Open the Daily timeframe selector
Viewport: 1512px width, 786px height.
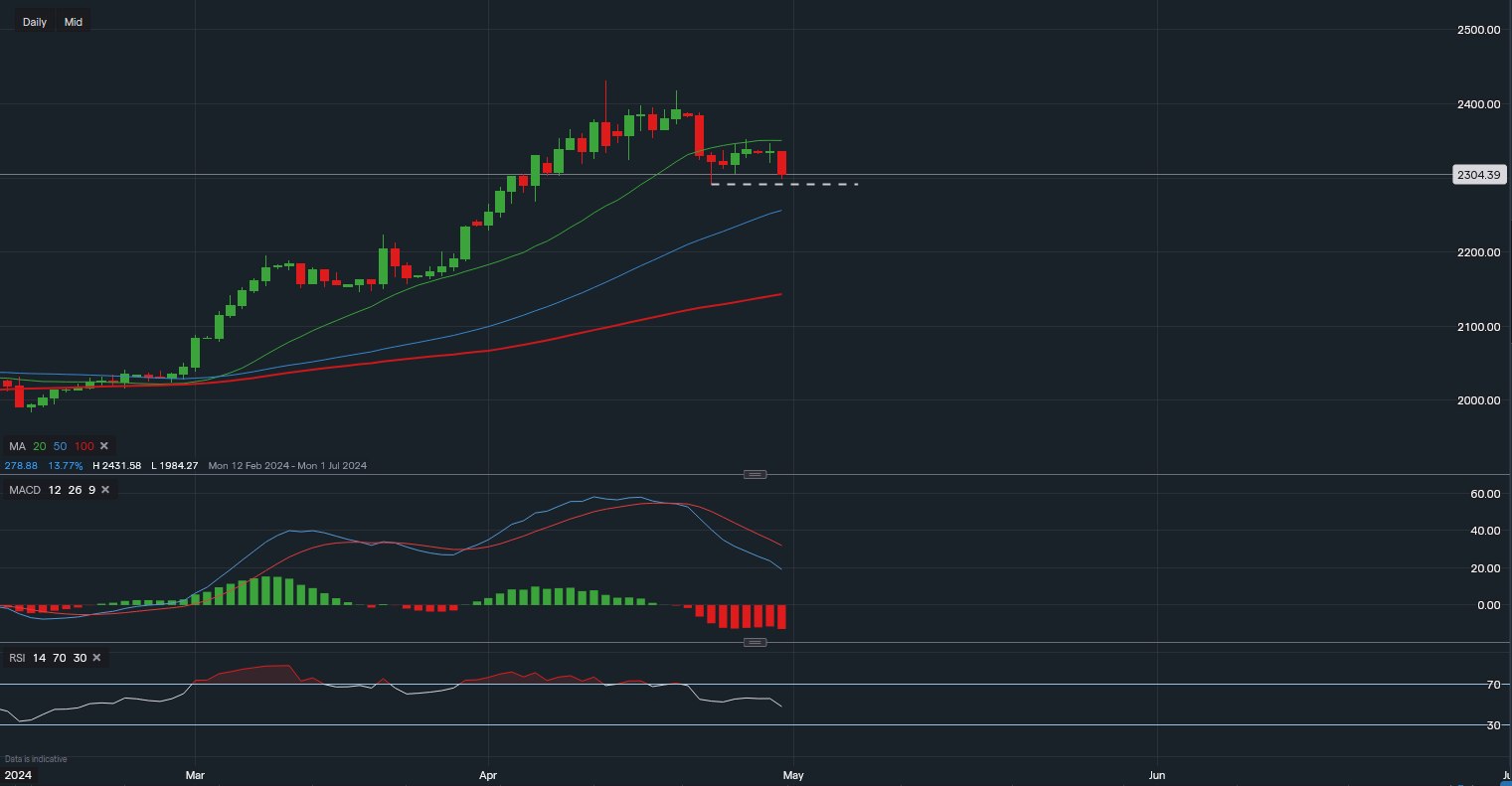point(34,21)
